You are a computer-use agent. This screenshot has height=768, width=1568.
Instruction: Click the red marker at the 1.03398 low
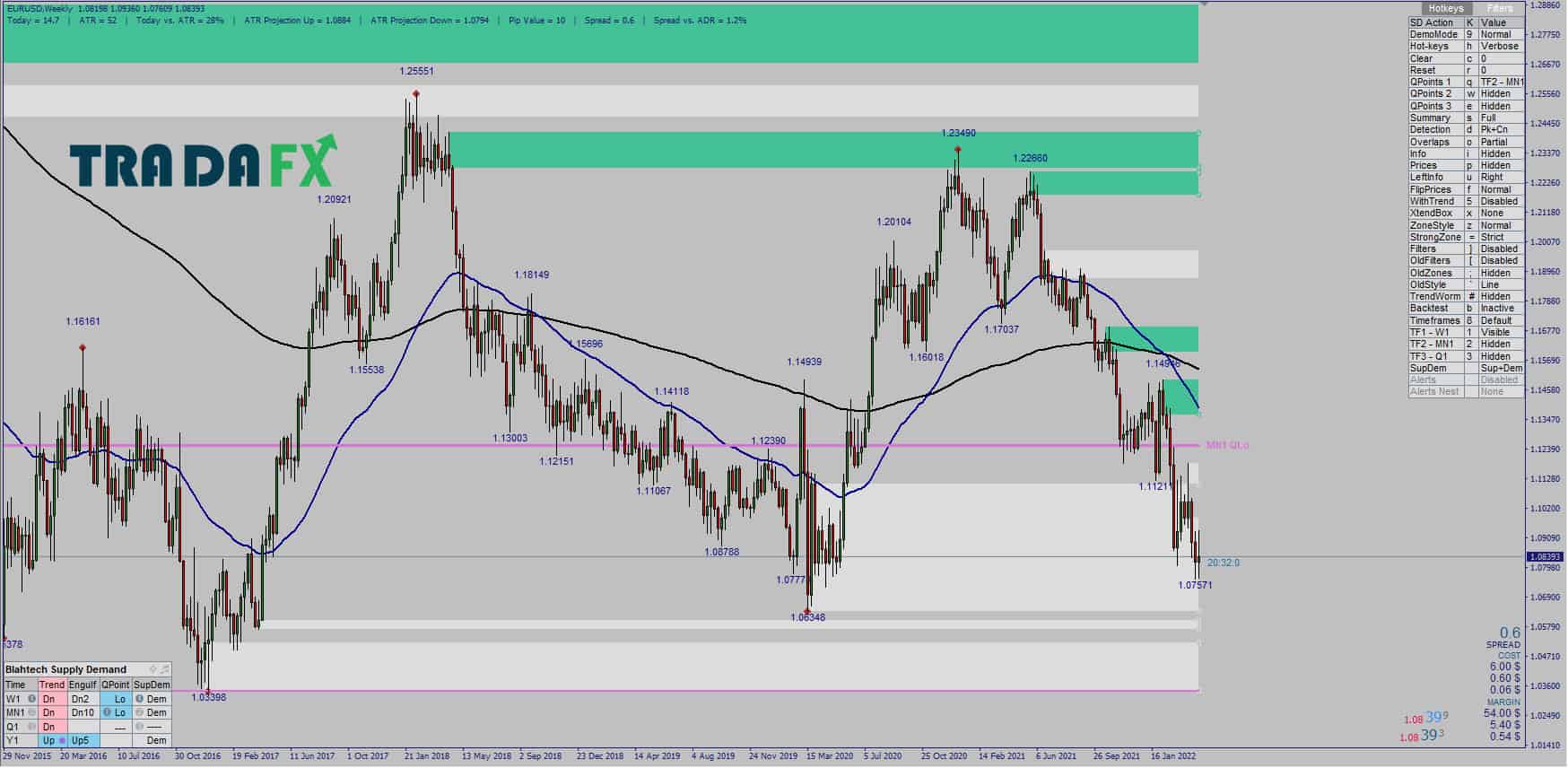coord(208,691)
